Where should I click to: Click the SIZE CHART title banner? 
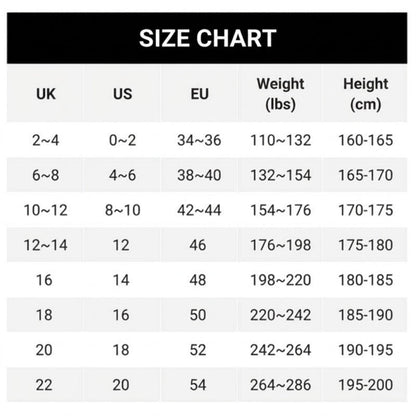coord(207,38)
